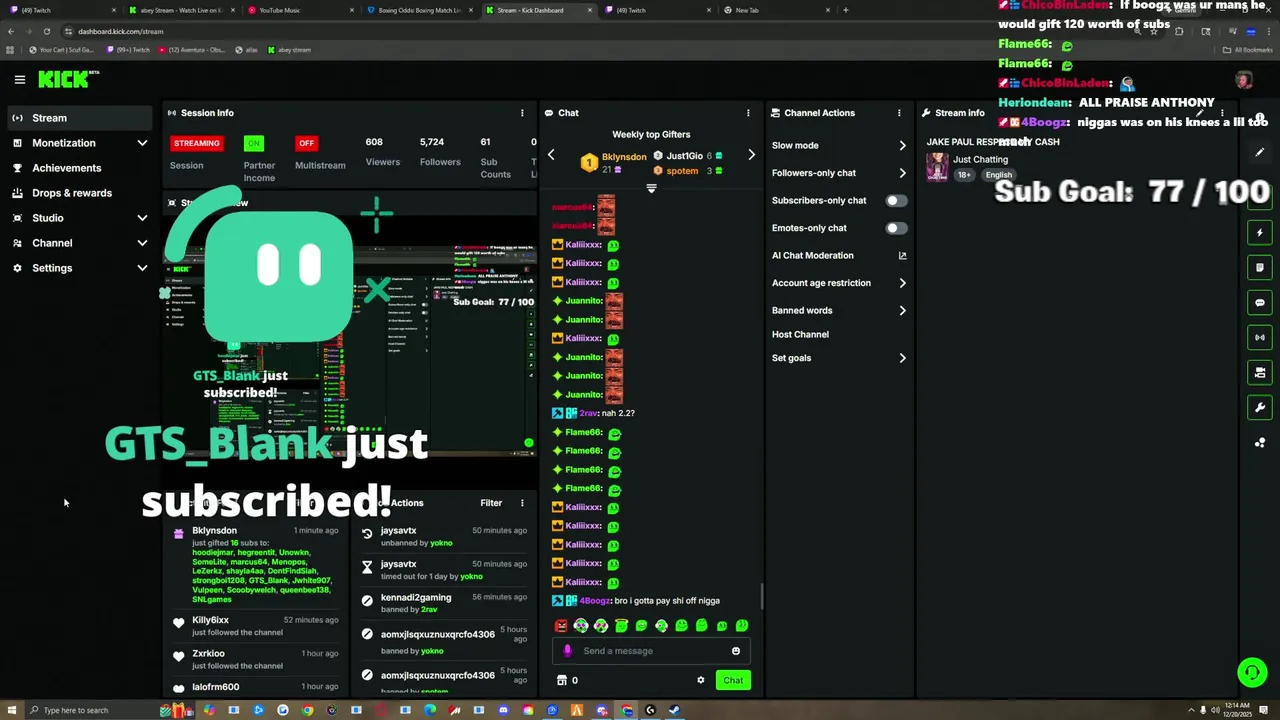Screen dimensions: 1280x720
Task: Open Set goals arrow
Action: pyautogui.click(x=902, y=358)
